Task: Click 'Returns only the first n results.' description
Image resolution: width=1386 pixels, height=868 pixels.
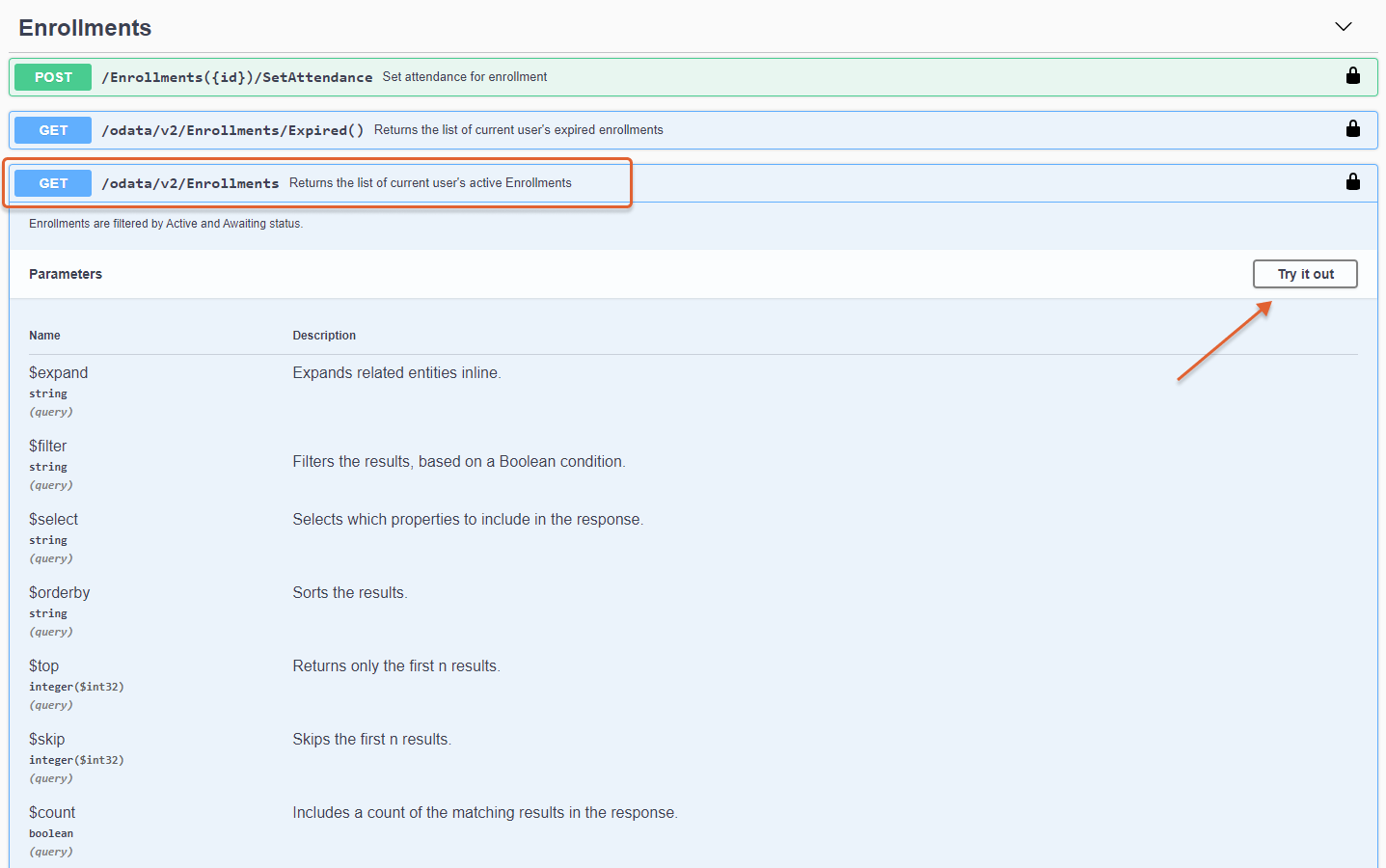Action: 396,666
